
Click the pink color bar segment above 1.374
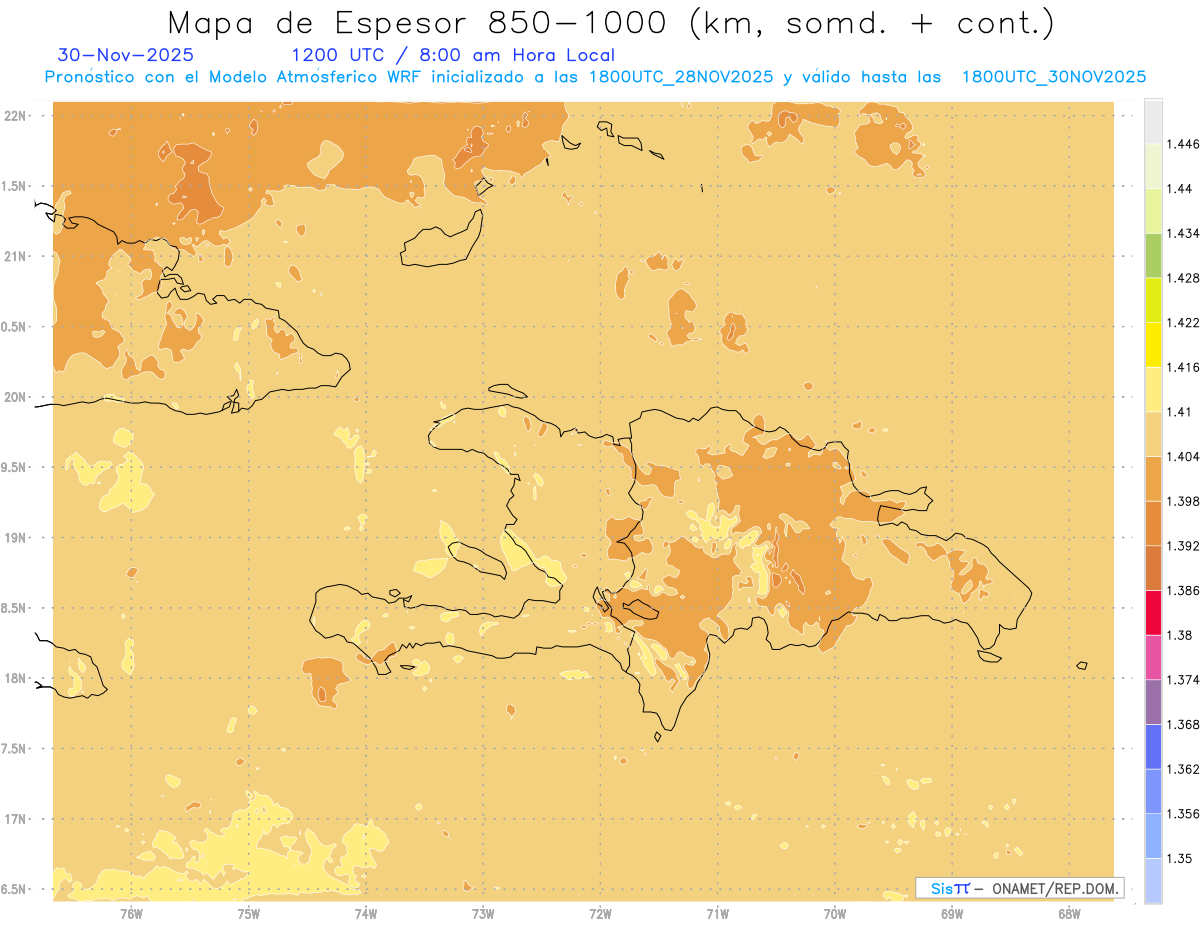click(x=1153, y=657)
